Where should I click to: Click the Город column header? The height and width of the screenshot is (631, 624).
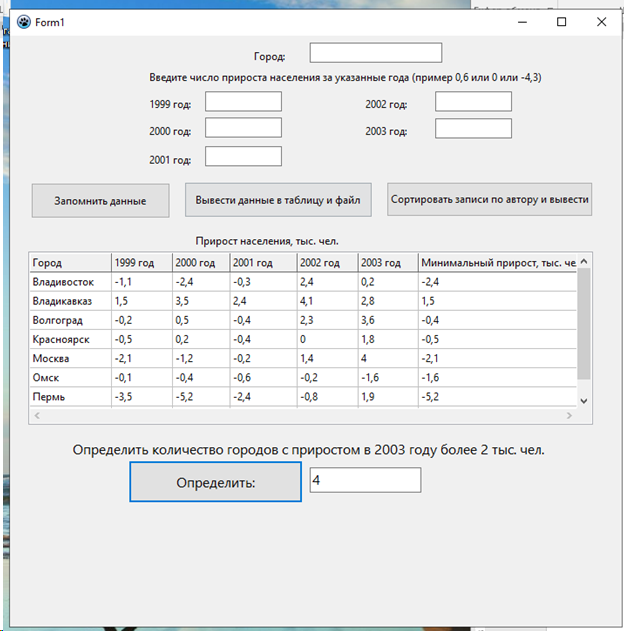coord(68,263)
